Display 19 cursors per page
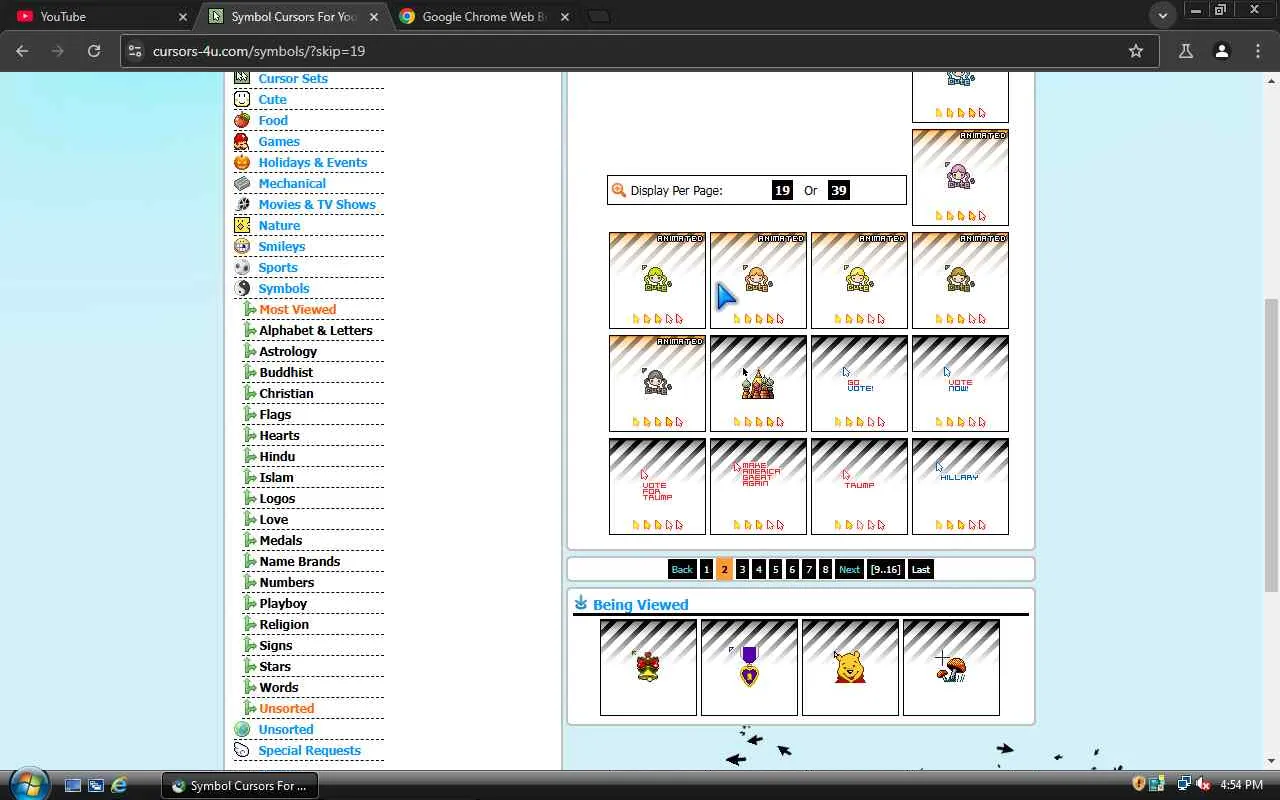The height and width of the screenshot is (800, 1280). click(782, 190)
